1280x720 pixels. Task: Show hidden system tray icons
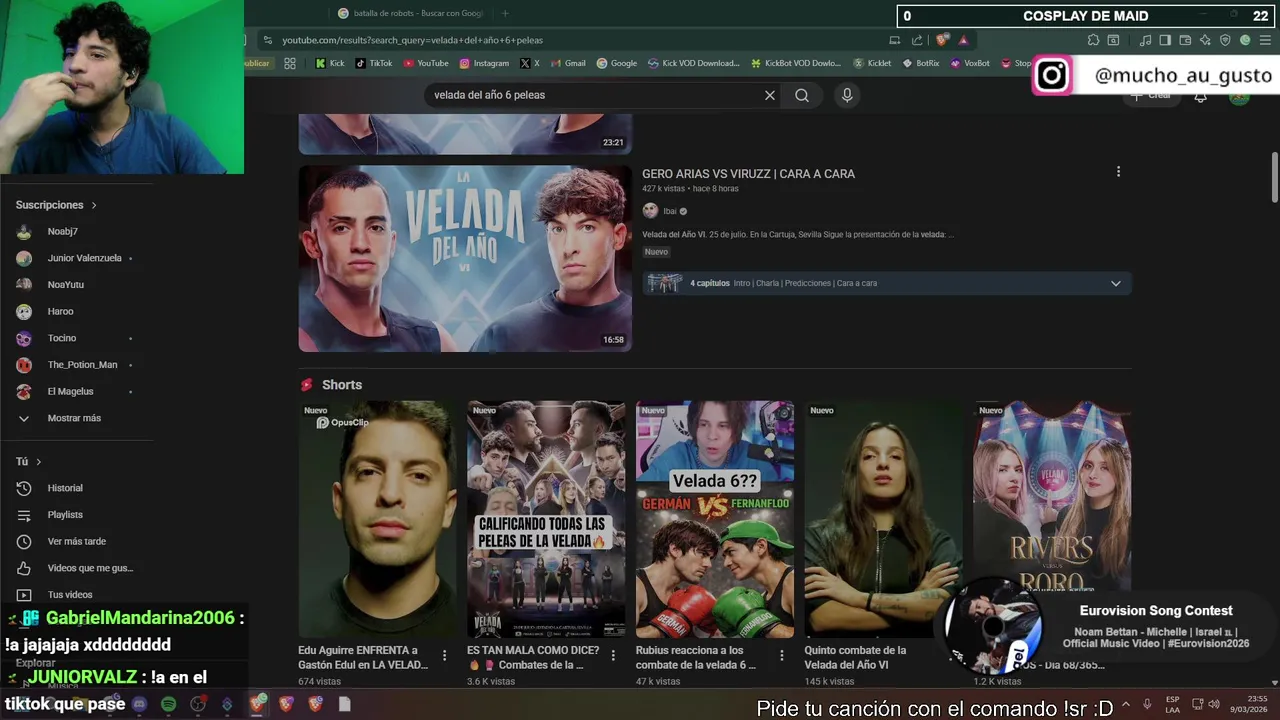tap(1126, 704)
